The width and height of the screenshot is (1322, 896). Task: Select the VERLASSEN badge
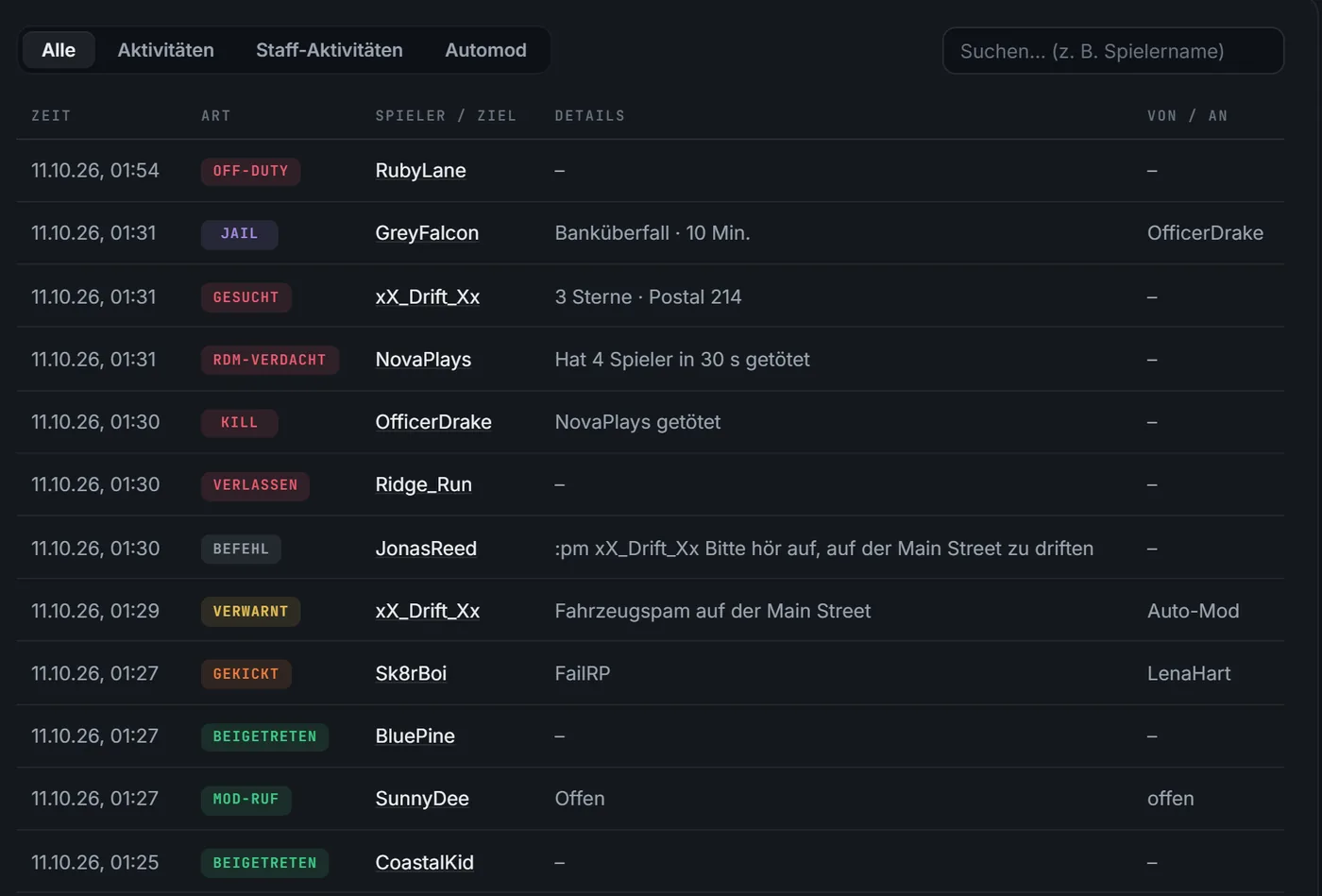tap(255, 485)
